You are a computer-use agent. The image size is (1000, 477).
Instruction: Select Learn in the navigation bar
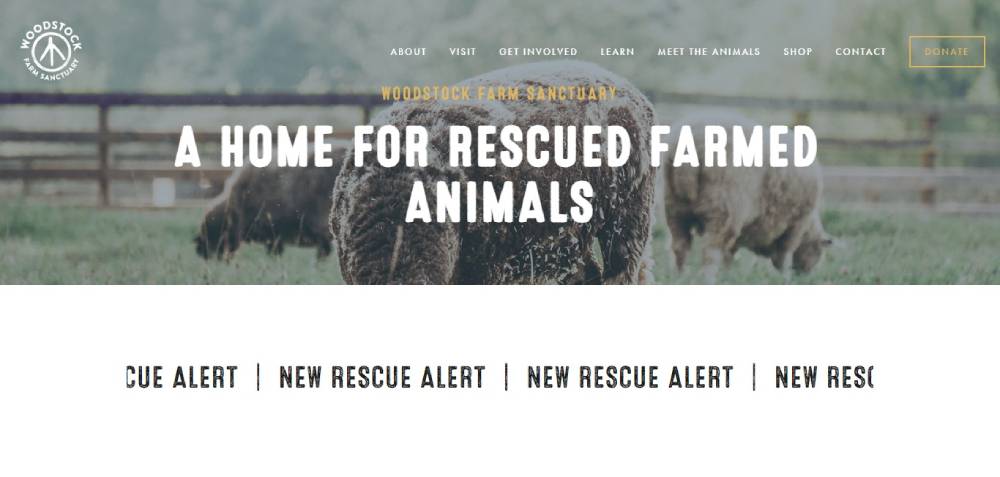tap(617, 52)
